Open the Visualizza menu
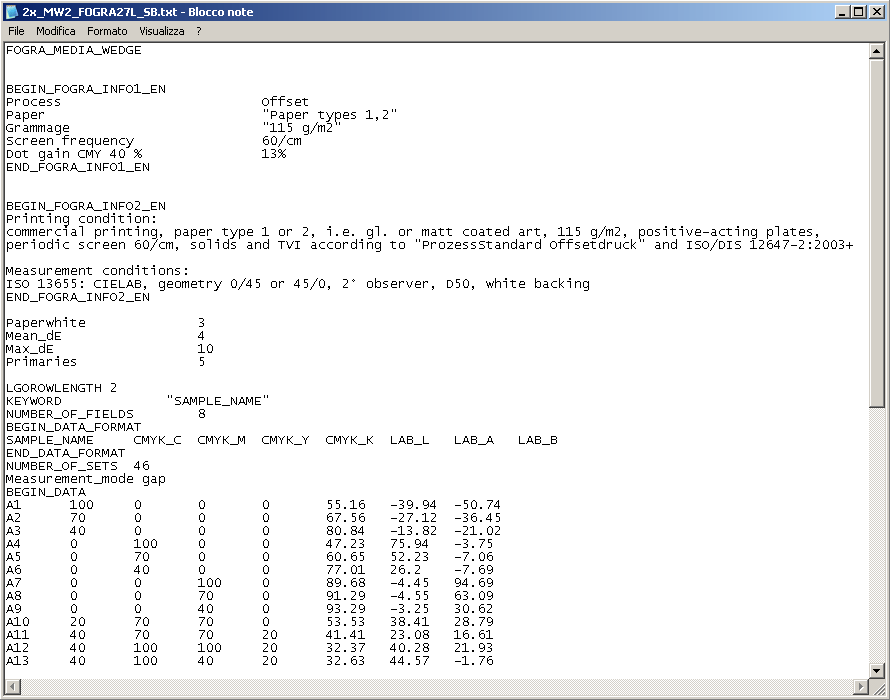 click(162, 31)
